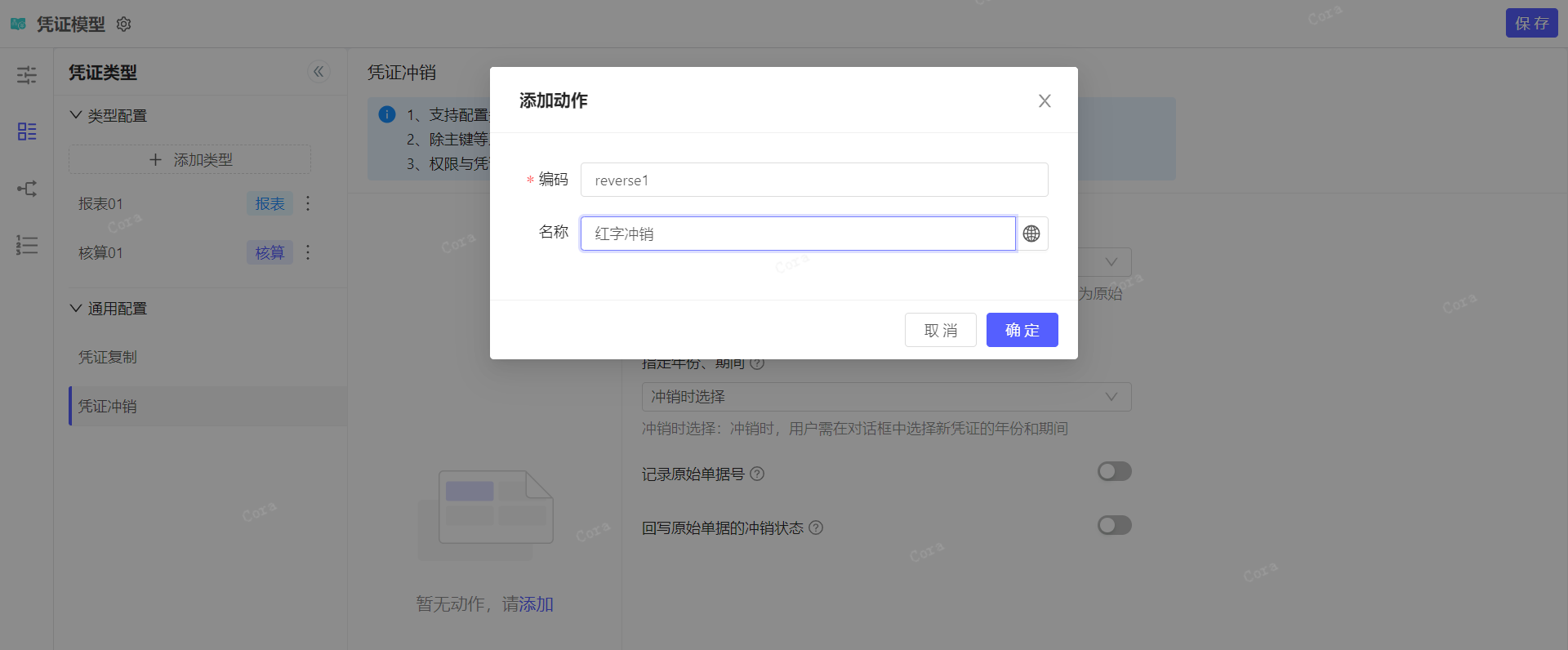Select 凭证复制 in the general config list
Viewport: 1568px width, 650px height.
108,357
